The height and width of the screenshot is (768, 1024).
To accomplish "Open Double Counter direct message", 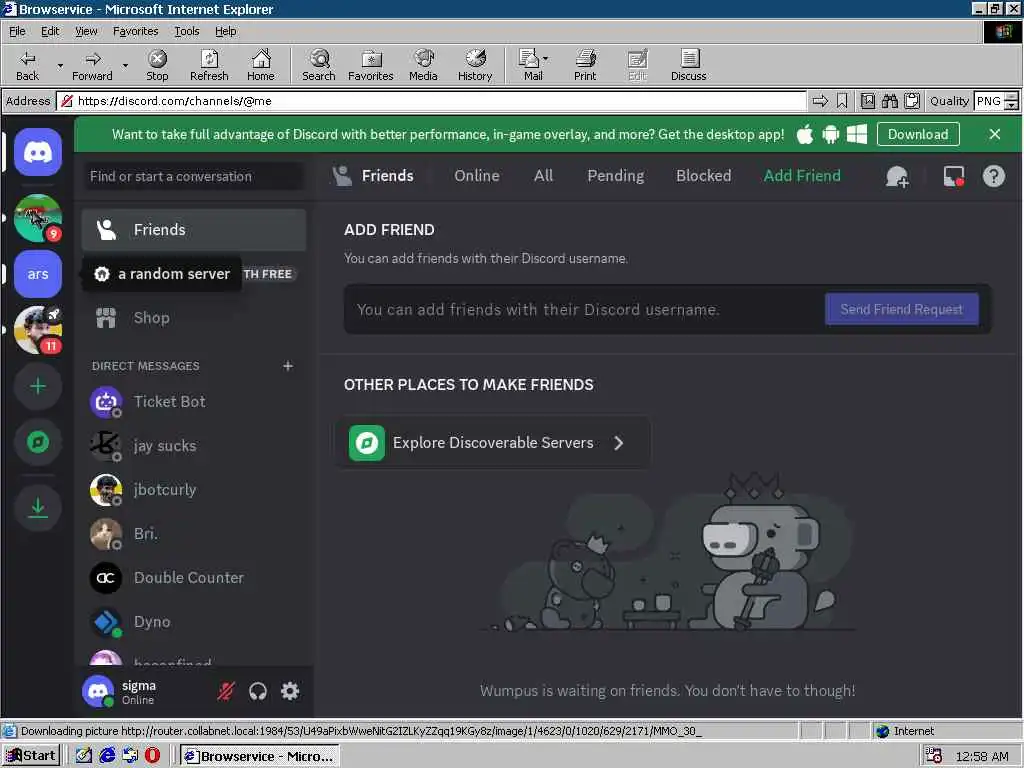I will pos(194,578).
